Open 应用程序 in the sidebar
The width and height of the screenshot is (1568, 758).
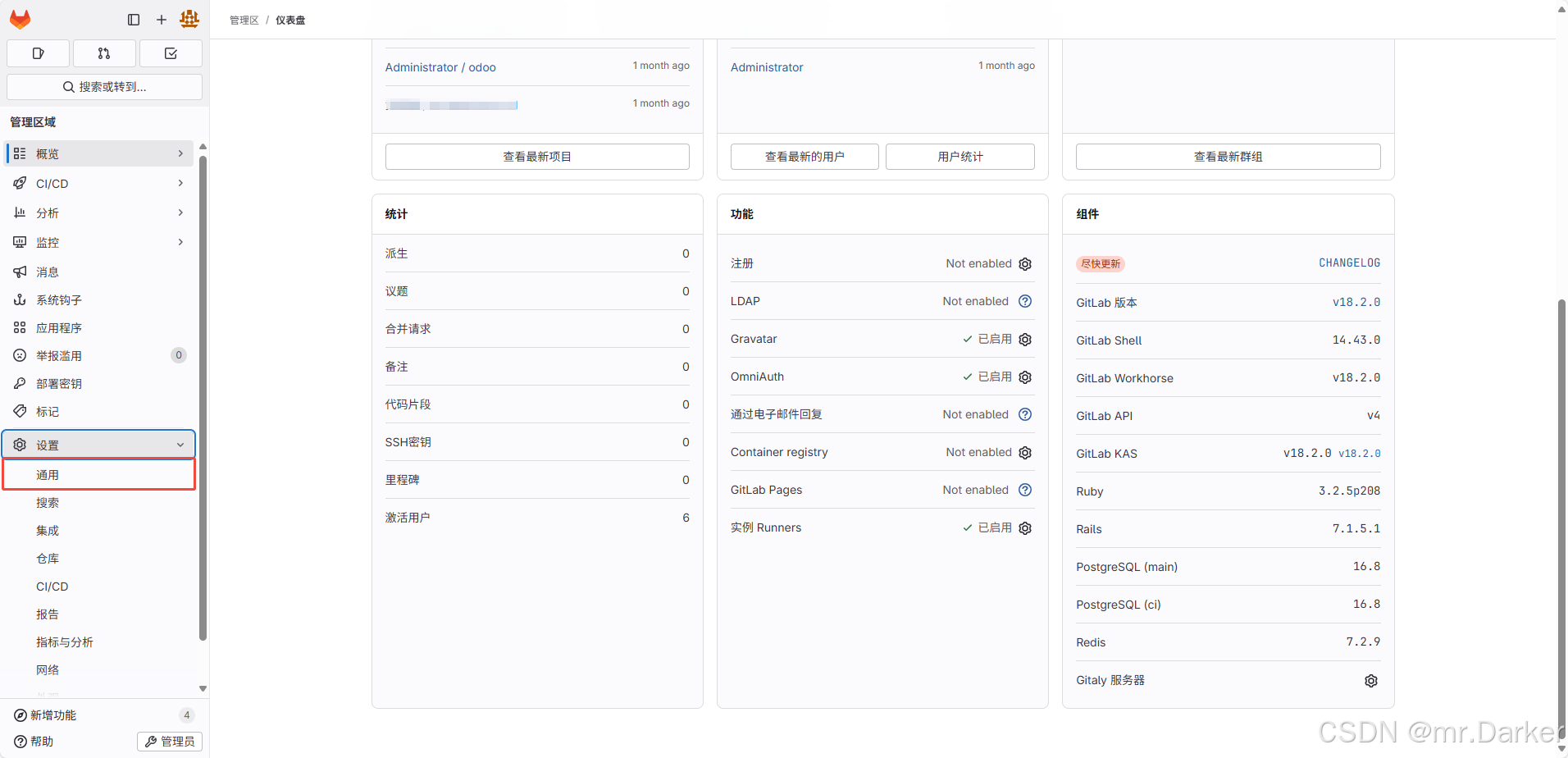pyautogui.click(x=99, y=328)
